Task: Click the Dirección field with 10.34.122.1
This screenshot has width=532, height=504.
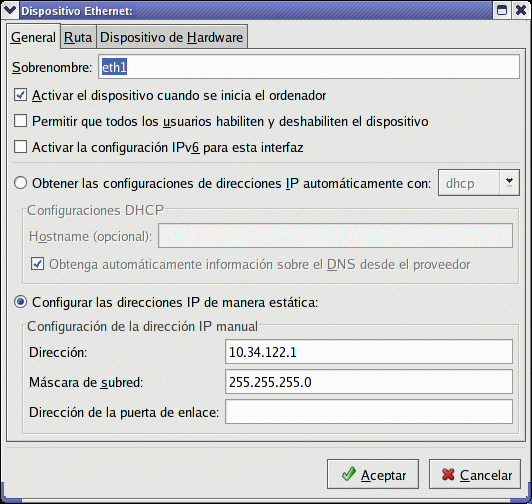Action: click(369, 352)
